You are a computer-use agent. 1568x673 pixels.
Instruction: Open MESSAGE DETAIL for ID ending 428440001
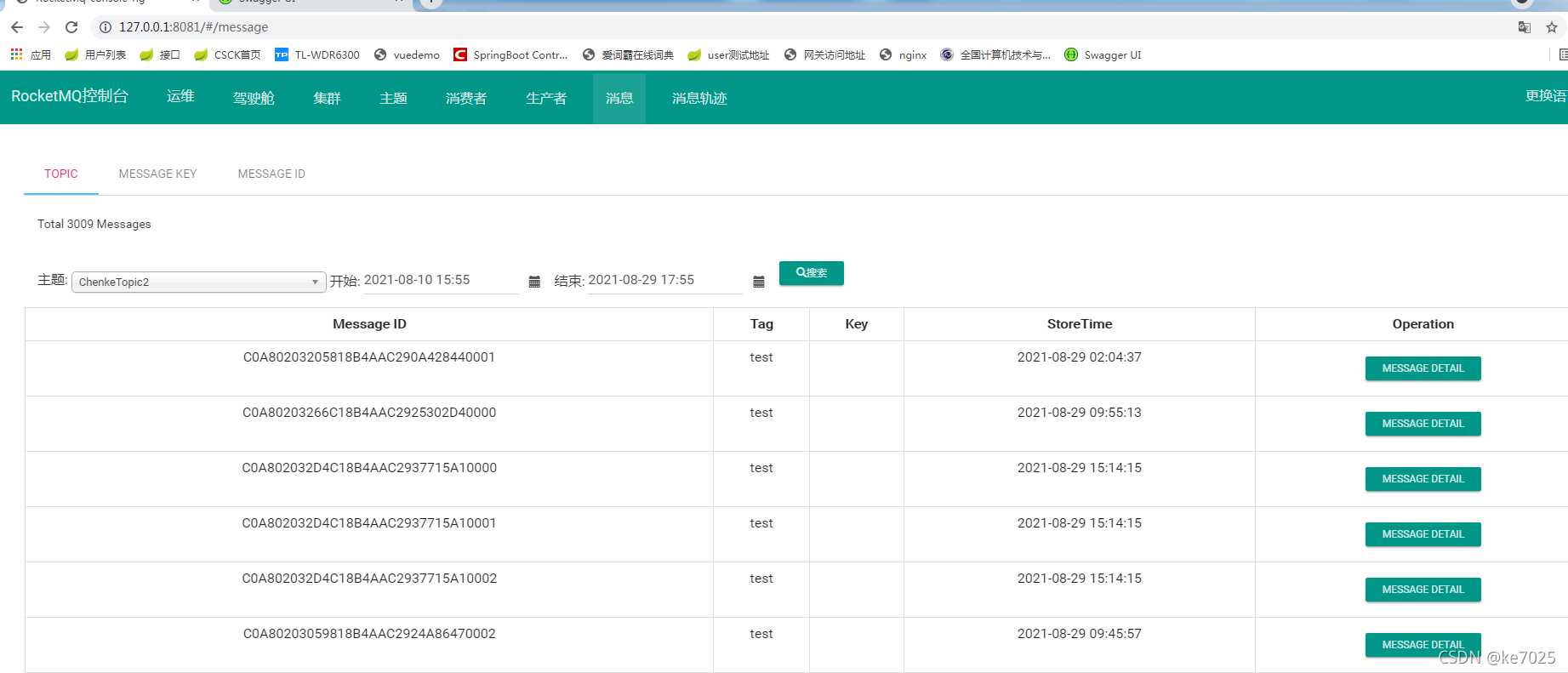(x=1423, y=368)
